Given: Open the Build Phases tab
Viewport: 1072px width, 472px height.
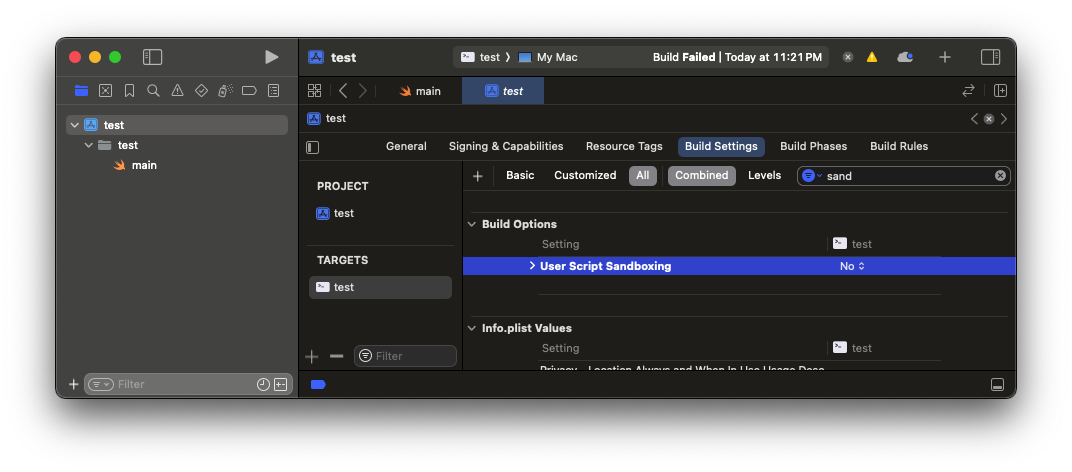Looking at the screenshot, I should point(814,146).
